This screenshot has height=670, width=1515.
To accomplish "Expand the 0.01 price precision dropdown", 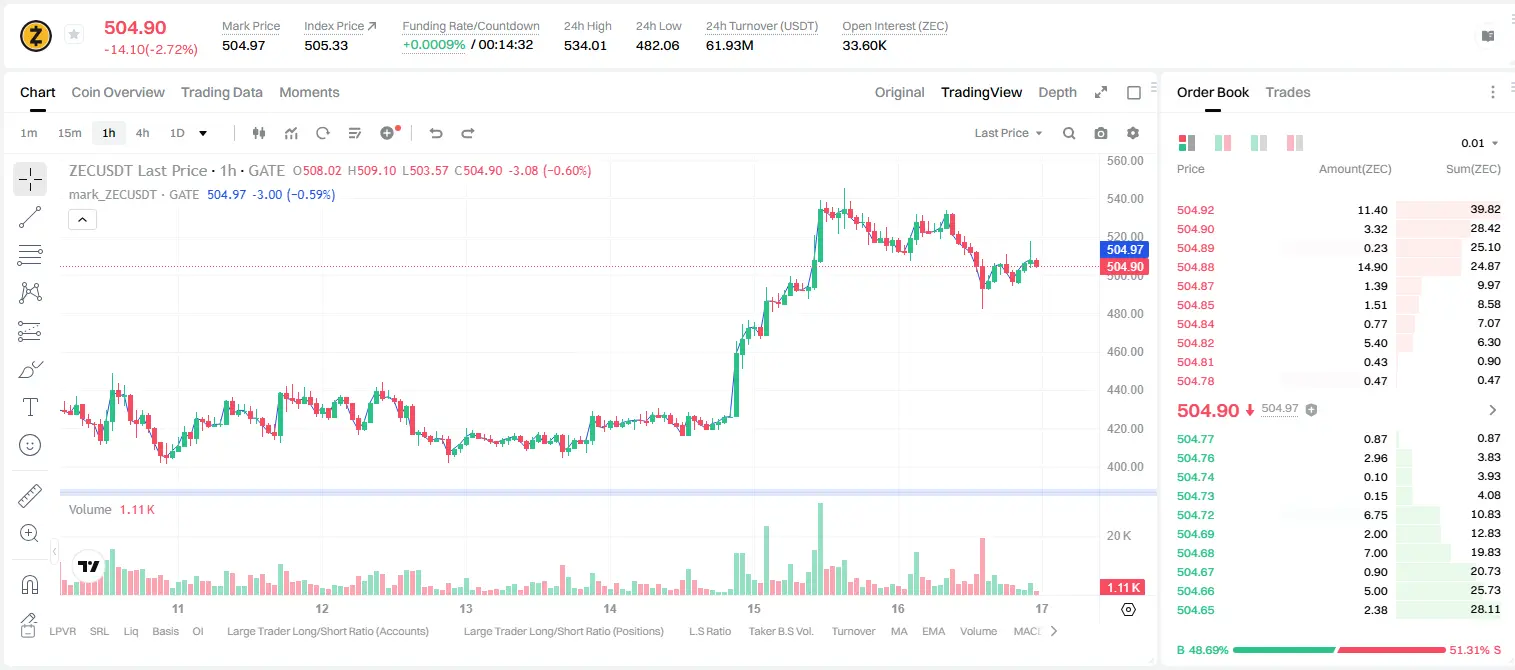I will tap(1480, 143).
